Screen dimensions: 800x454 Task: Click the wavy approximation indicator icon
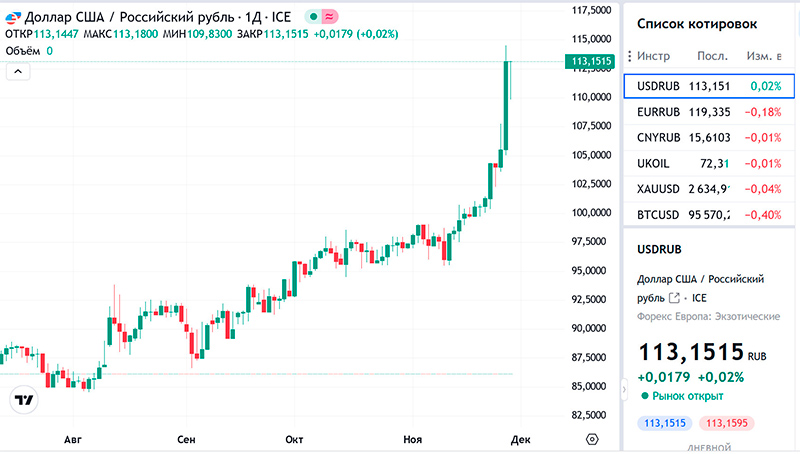pyautogui.click(x=329, y=17)
